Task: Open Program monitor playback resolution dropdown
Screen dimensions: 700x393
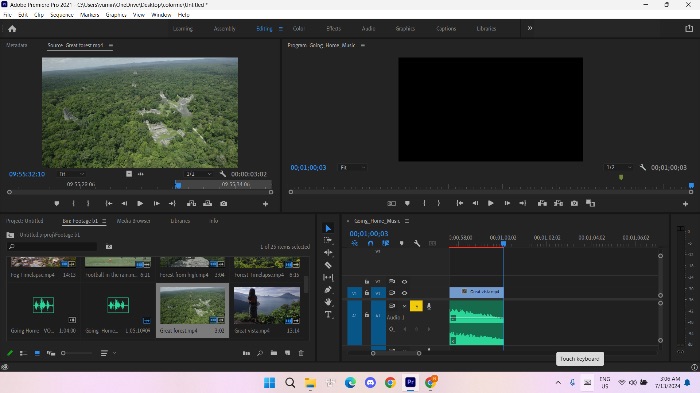Action: 619,167
